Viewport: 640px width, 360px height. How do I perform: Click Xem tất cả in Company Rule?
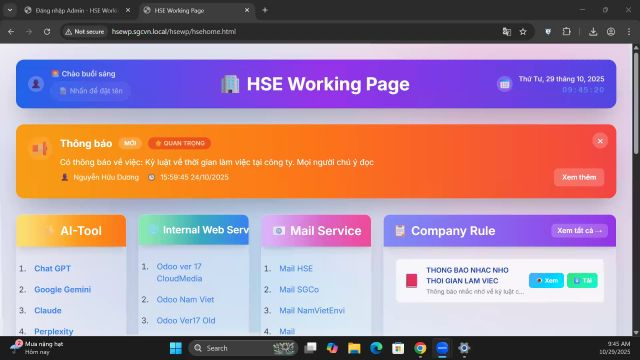[x=580, y=231]
